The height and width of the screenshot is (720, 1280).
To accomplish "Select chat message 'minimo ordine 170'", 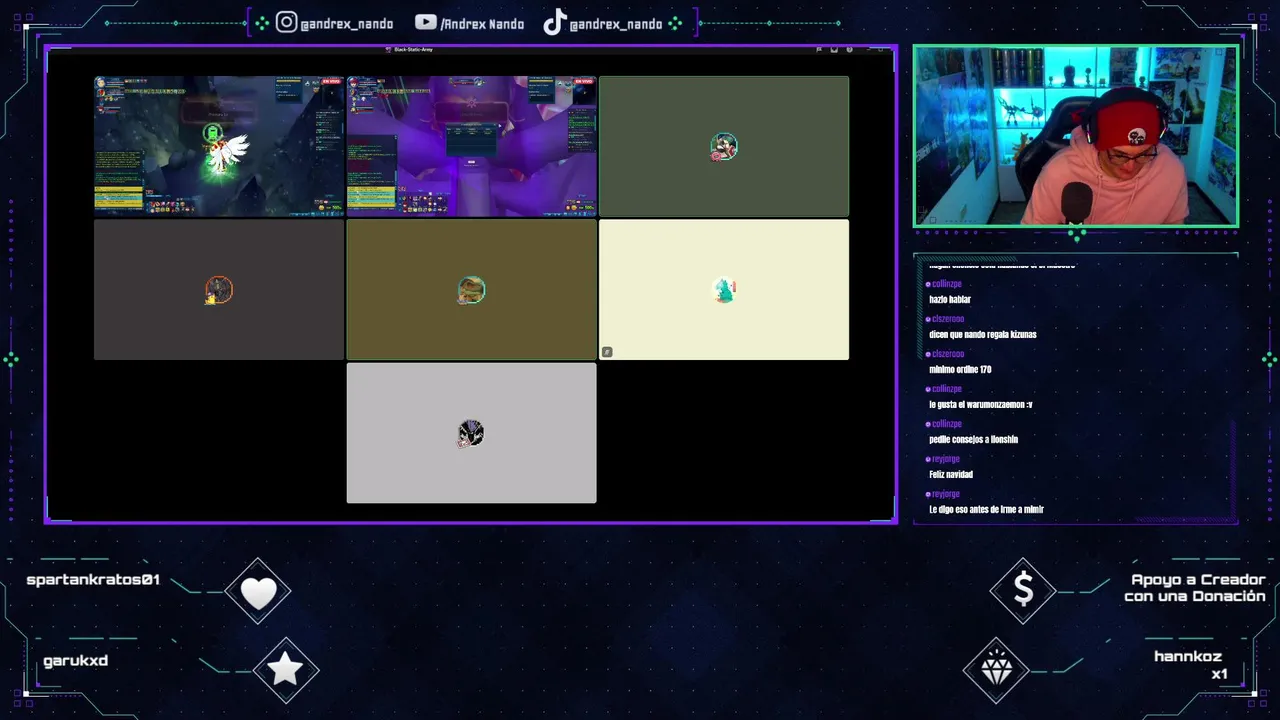I will tap(960, 369).
